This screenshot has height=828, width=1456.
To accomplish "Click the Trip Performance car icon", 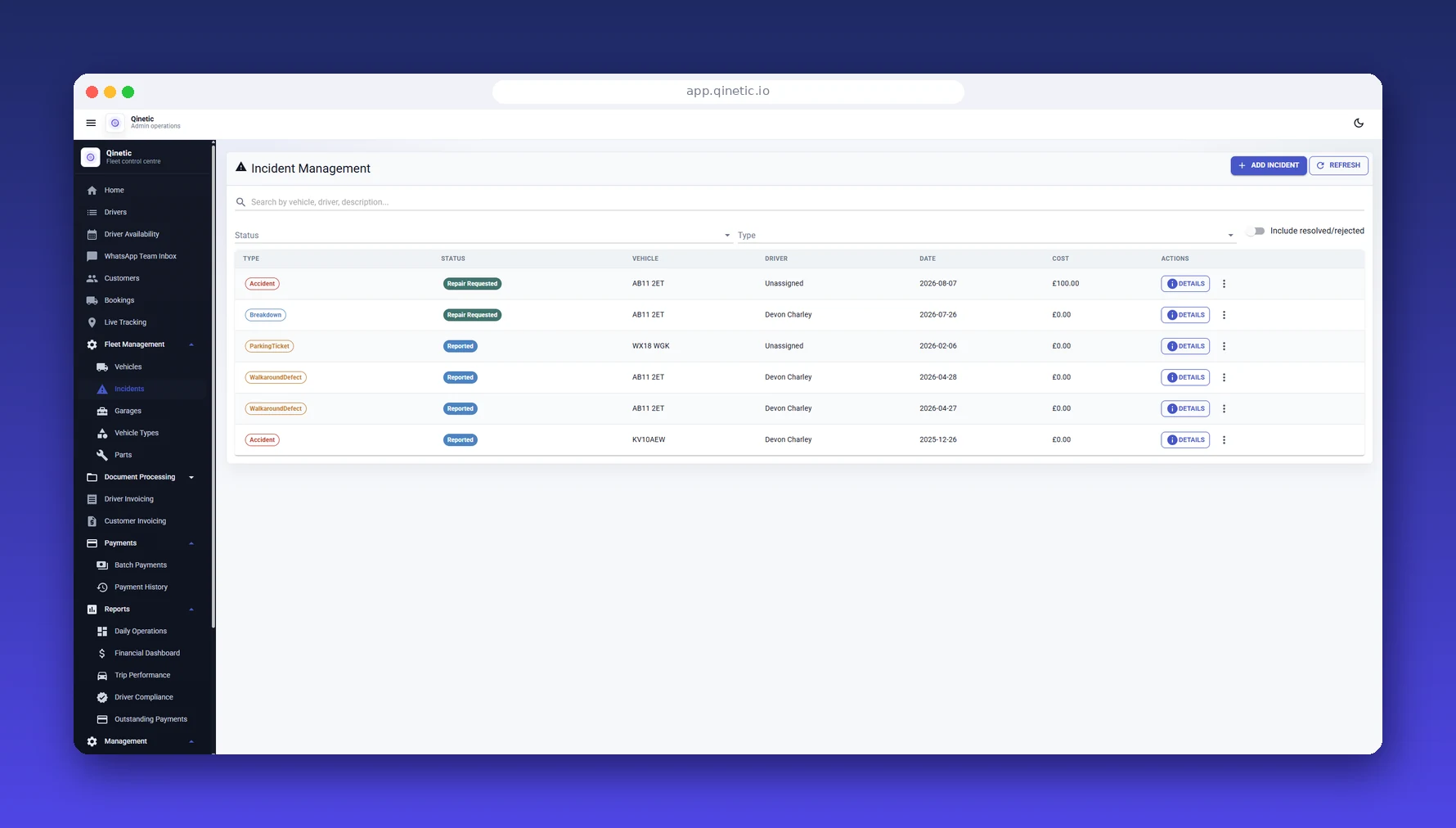I will click(x=102, y=676).
